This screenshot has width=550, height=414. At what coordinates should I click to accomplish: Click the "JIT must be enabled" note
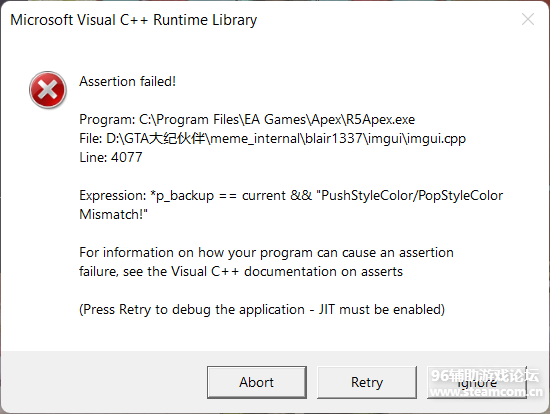pos(381,309)
